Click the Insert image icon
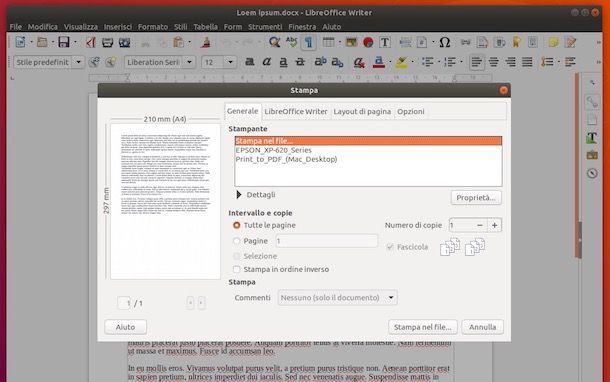The width and height of the screenshot is (610, 382). [x=351, y=42]
